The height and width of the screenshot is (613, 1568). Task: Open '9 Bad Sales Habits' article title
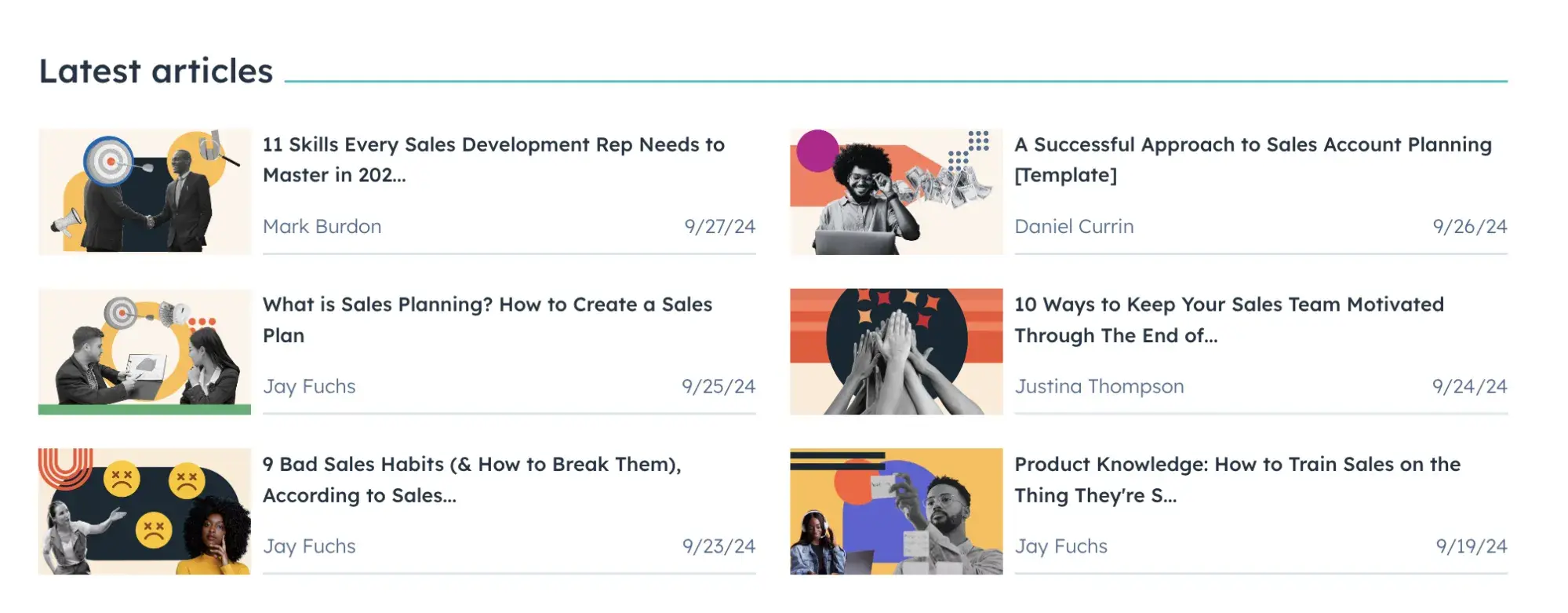click(x=471, y=480)
